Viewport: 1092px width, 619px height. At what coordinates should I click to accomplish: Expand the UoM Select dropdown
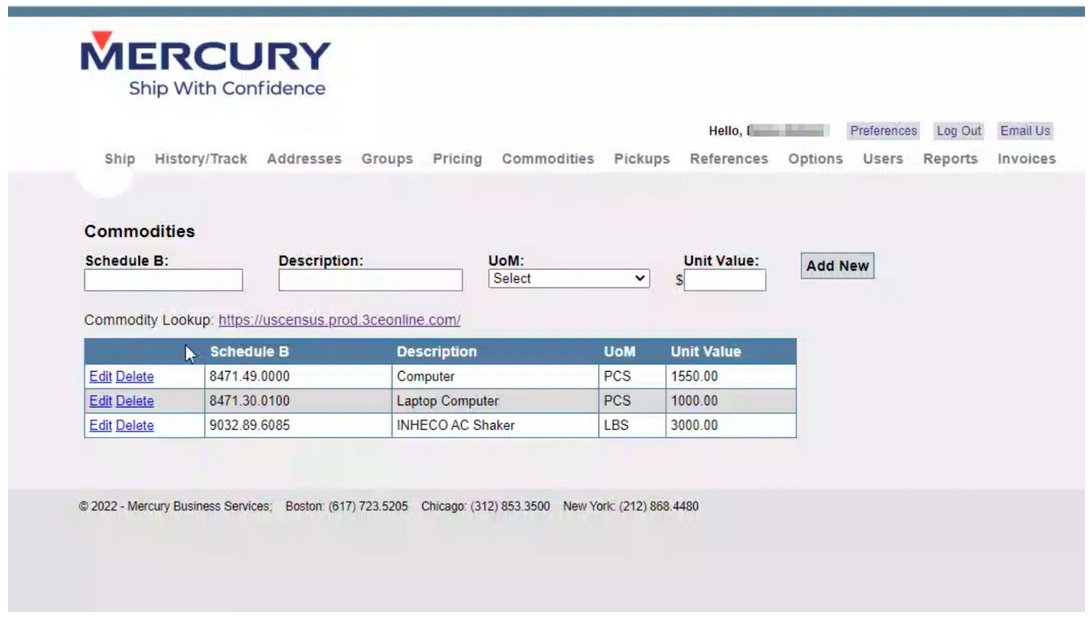569,279
